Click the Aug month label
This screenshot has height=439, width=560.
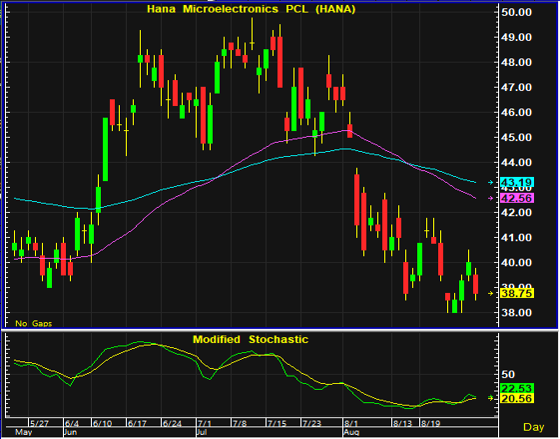tap(351, 432)
